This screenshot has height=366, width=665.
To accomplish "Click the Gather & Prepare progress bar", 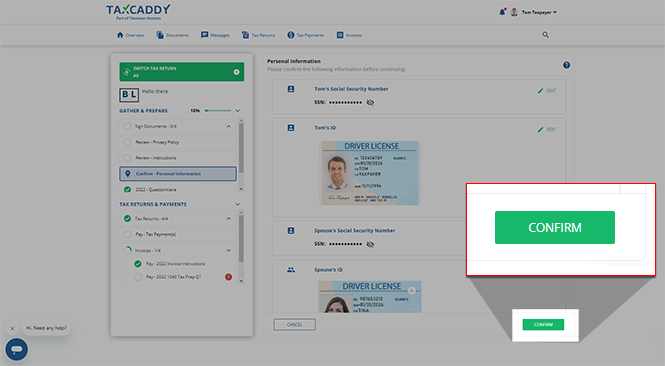I will pyautogui.click(x=218, y=111).
